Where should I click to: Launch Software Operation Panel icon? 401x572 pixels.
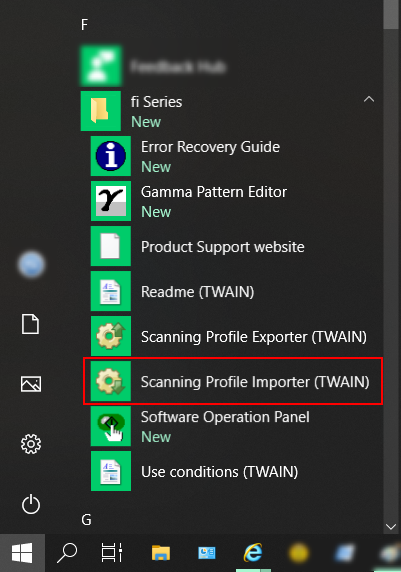click(111, 426)
